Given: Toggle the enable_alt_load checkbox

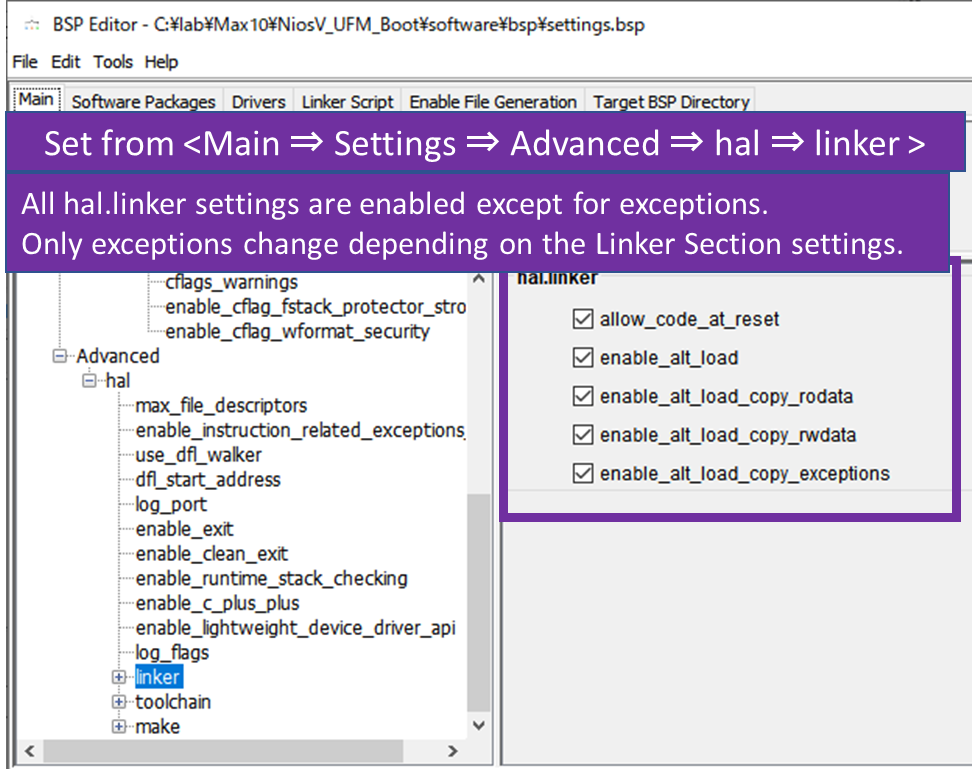Looking at the screenshot, I should 583,358.
